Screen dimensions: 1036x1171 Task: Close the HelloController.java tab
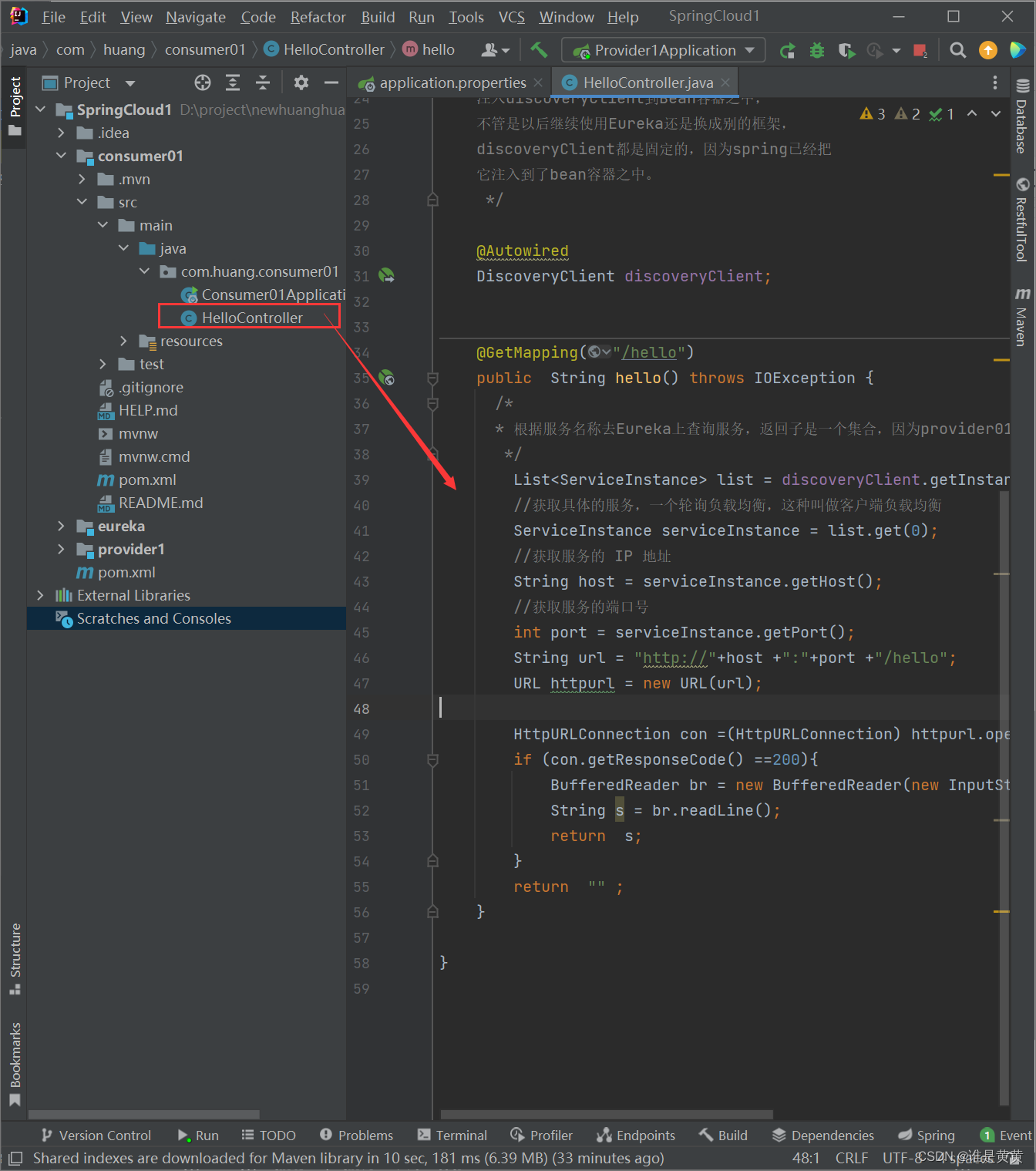pos(725,82)
